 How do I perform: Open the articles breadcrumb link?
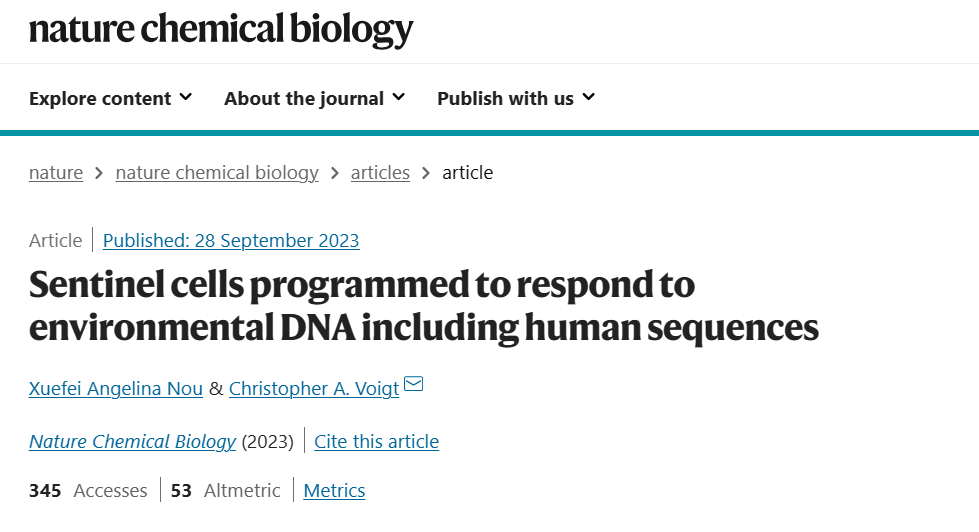[380, 172]
